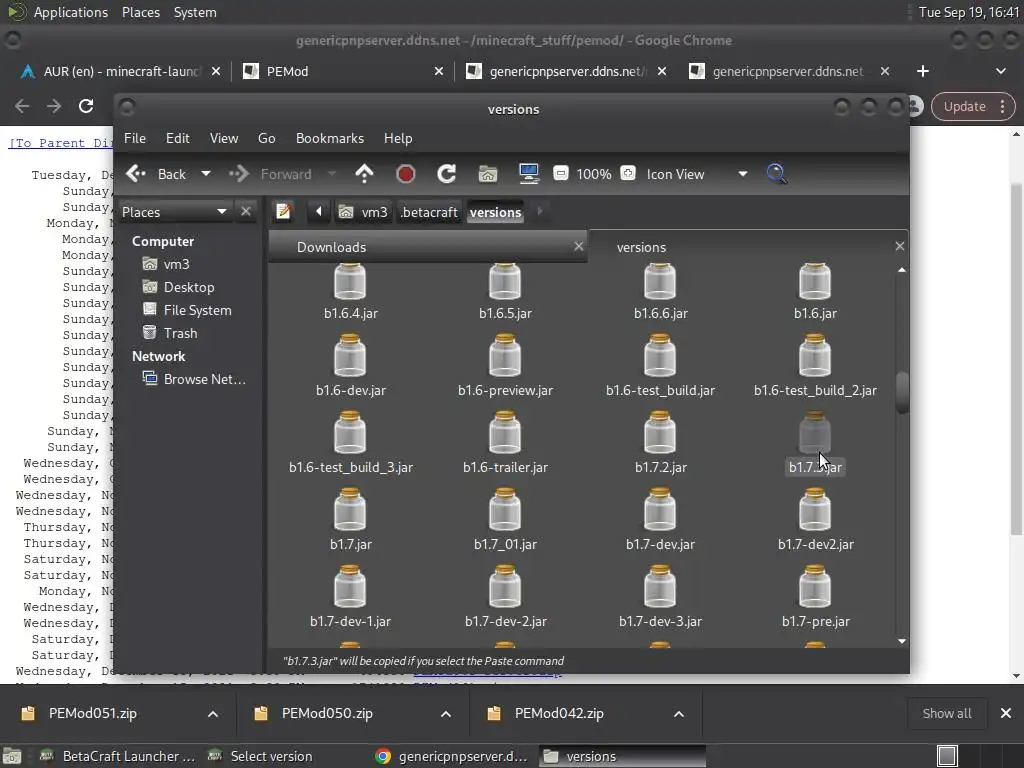Toggle the text location entry icon
Image resolution: width=1024 pixels, height=768 pixels.
283,212
